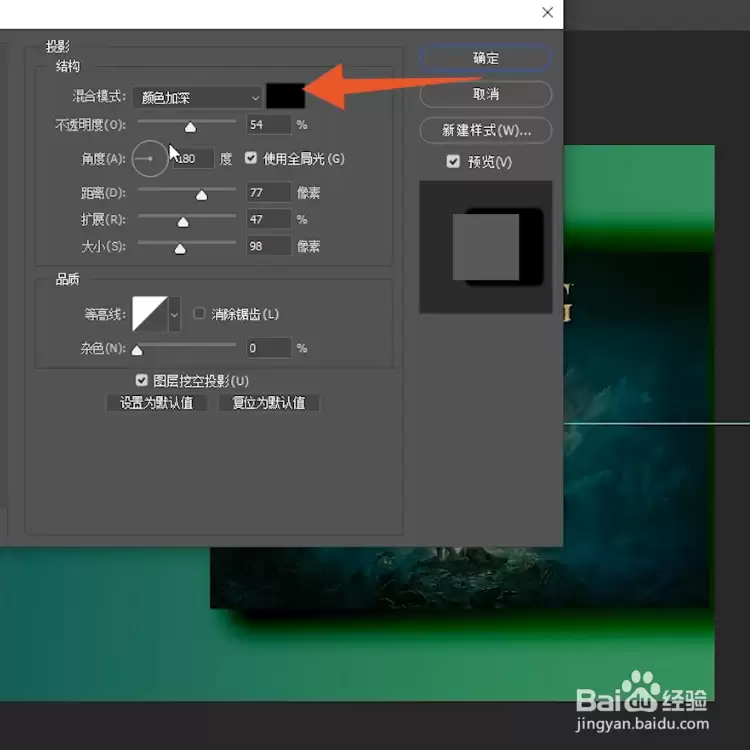750x750 pixels.
Task: Toggle 使用全局光(G) checkbox
Action: [x=251, y=158]
